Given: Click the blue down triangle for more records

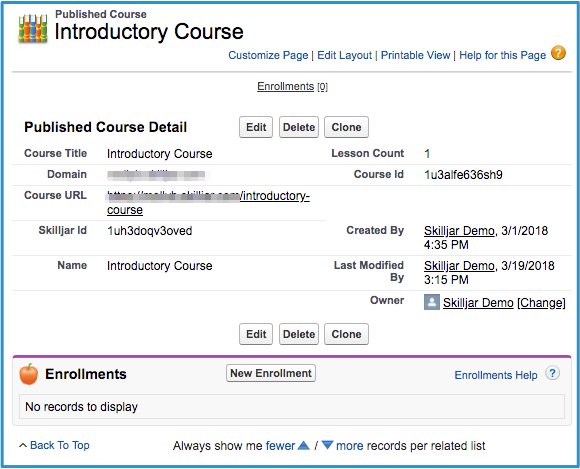Looking at the screenshot, I should pyautogui.click(x=327, y=445).
